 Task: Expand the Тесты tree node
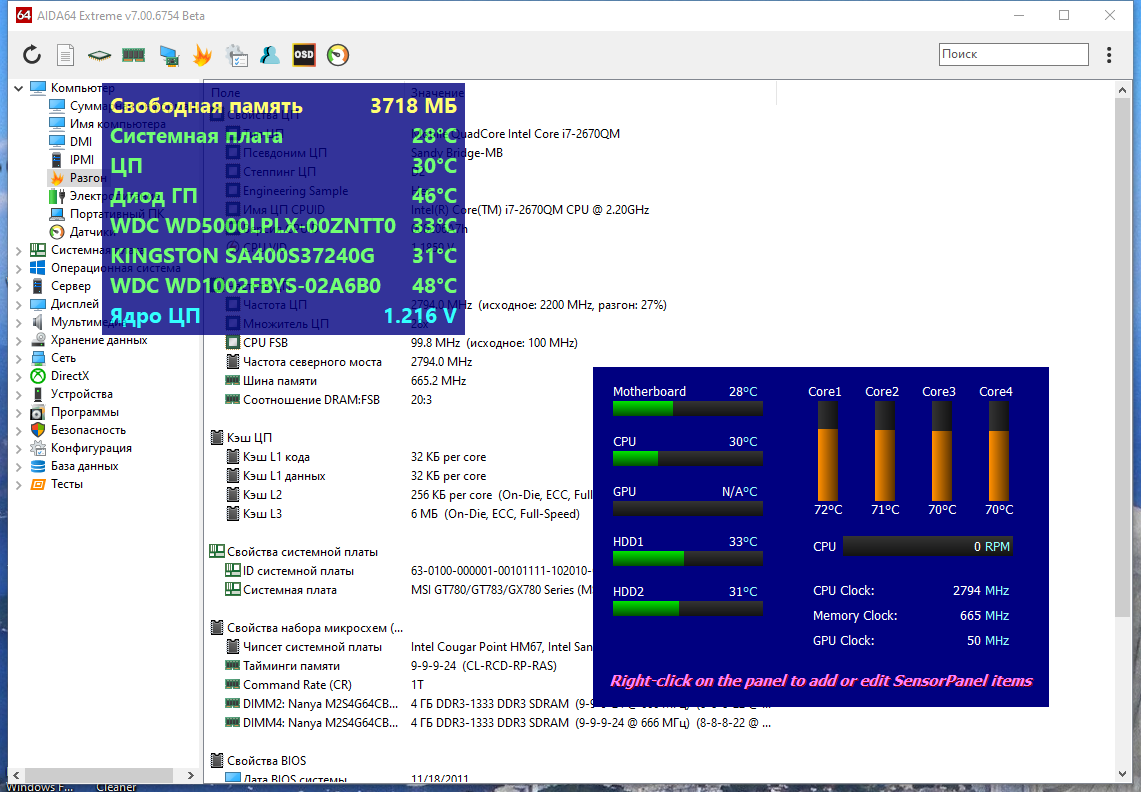click(x=18, y=485)
